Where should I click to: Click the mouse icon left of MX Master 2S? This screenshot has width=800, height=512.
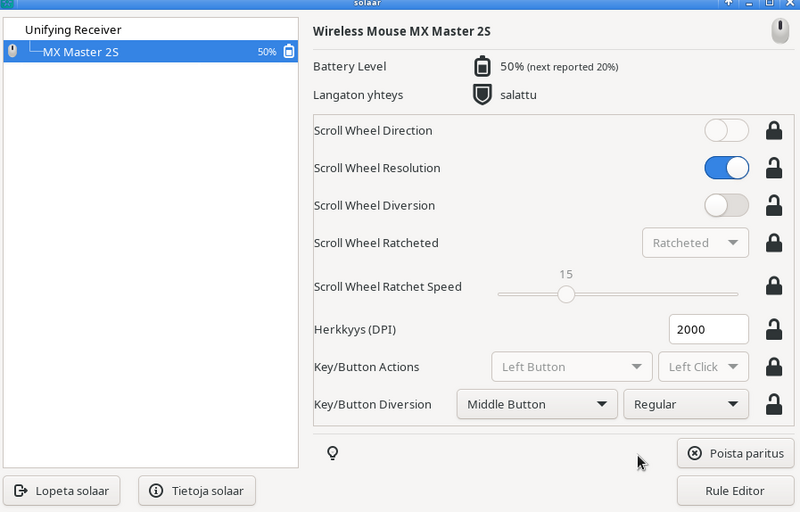click(13, 51)
